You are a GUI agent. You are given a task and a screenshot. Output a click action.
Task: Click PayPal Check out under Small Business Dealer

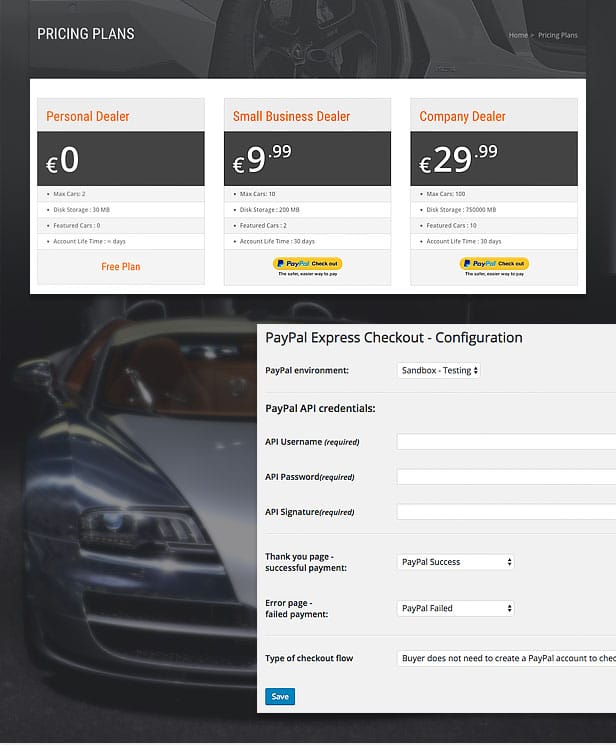coord(307,264)
